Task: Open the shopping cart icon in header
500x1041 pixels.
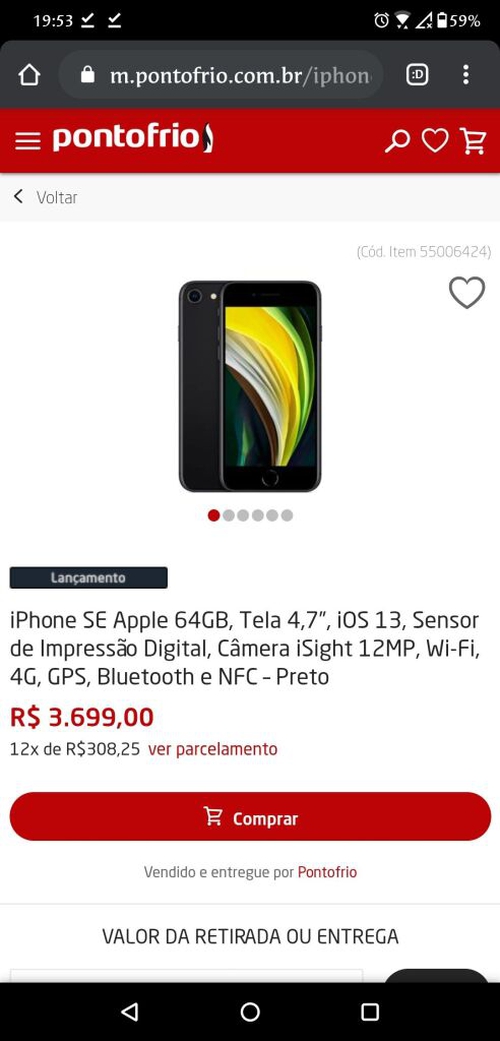Action: (473, 141)
